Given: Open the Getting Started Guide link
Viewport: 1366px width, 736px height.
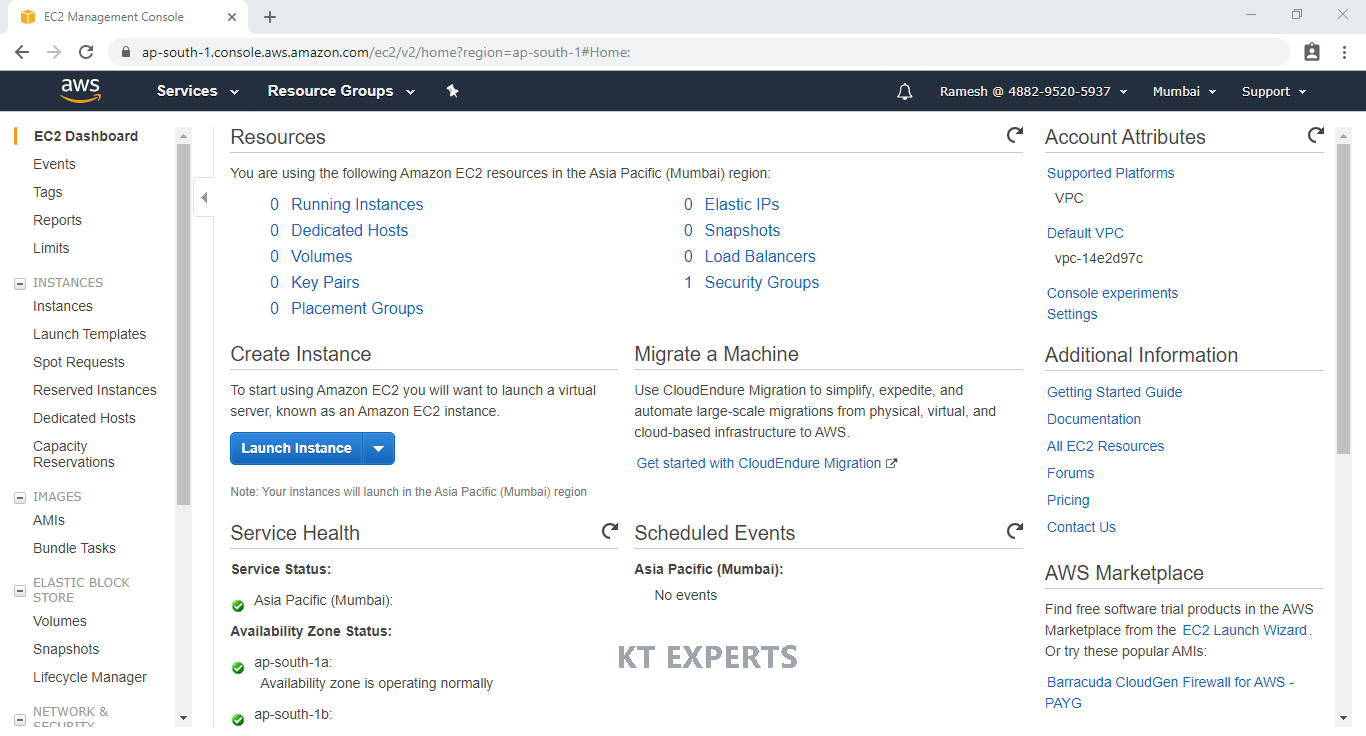Looking at the screenshot, I should click(x=1114, y=392).
